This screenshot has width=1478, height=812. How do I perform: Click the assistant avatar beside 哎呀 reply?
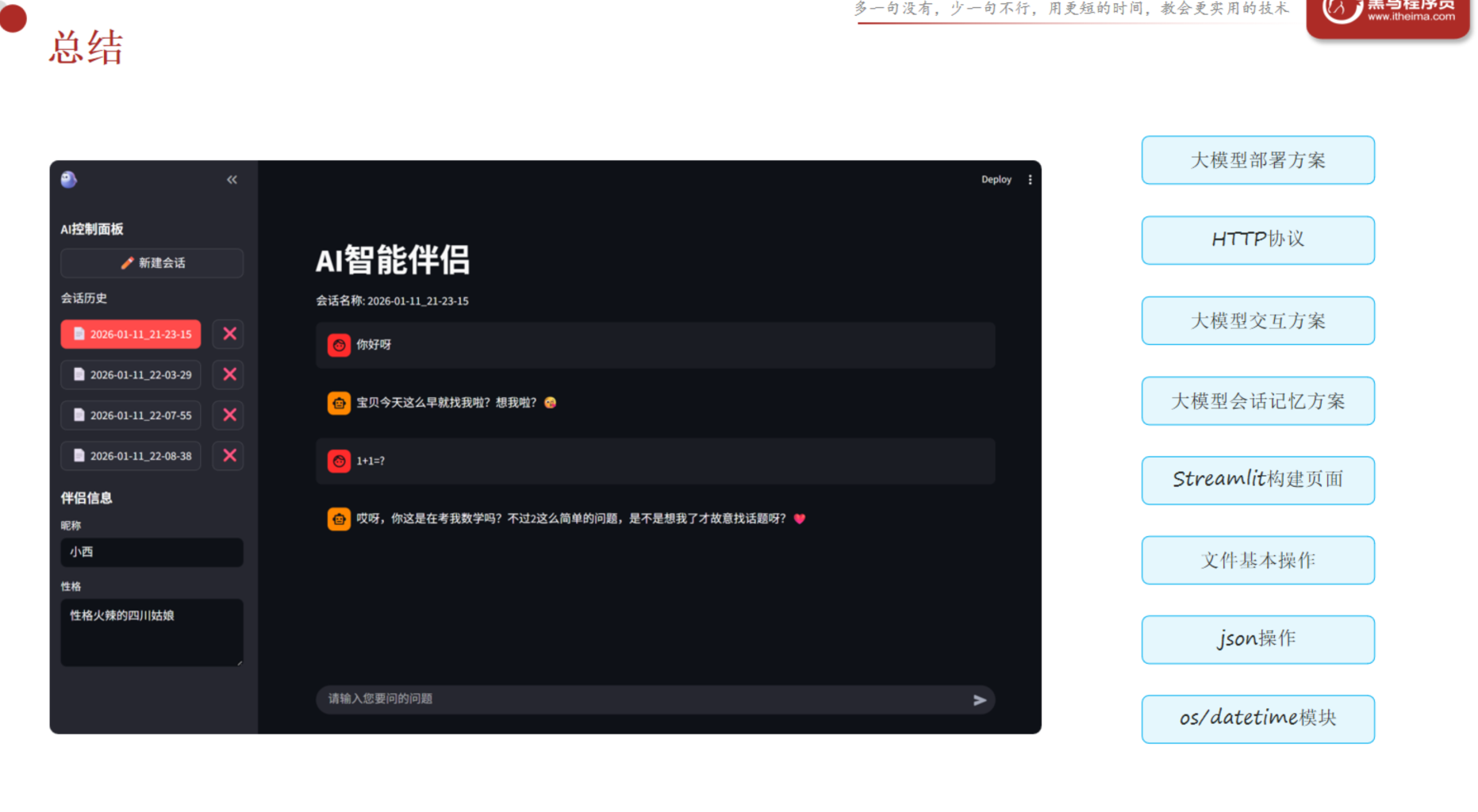[339, 519]
